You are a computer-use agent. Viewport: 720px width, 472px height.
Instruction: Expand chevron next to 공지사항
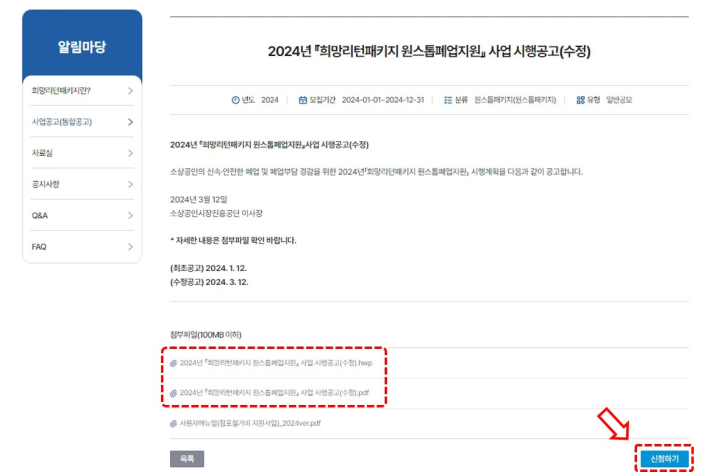tap(130, 184)
